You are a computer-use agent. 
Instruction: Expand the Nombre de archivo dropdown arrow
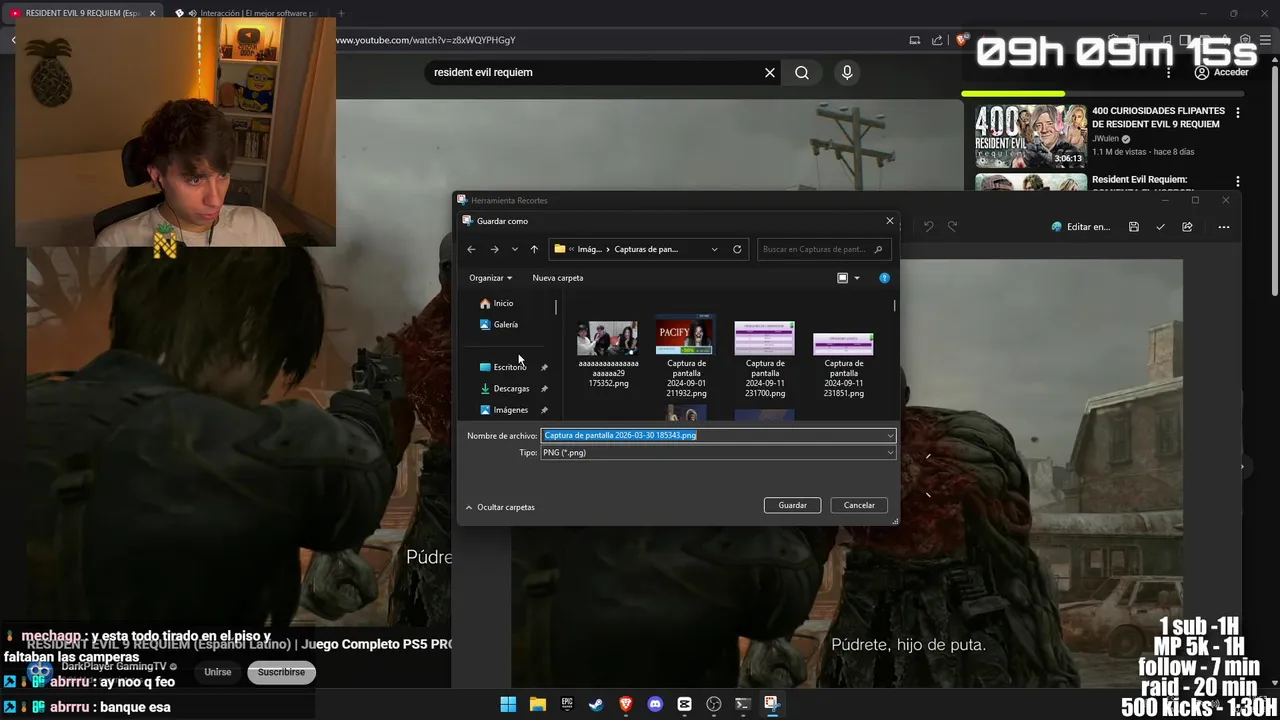(890, 435)
